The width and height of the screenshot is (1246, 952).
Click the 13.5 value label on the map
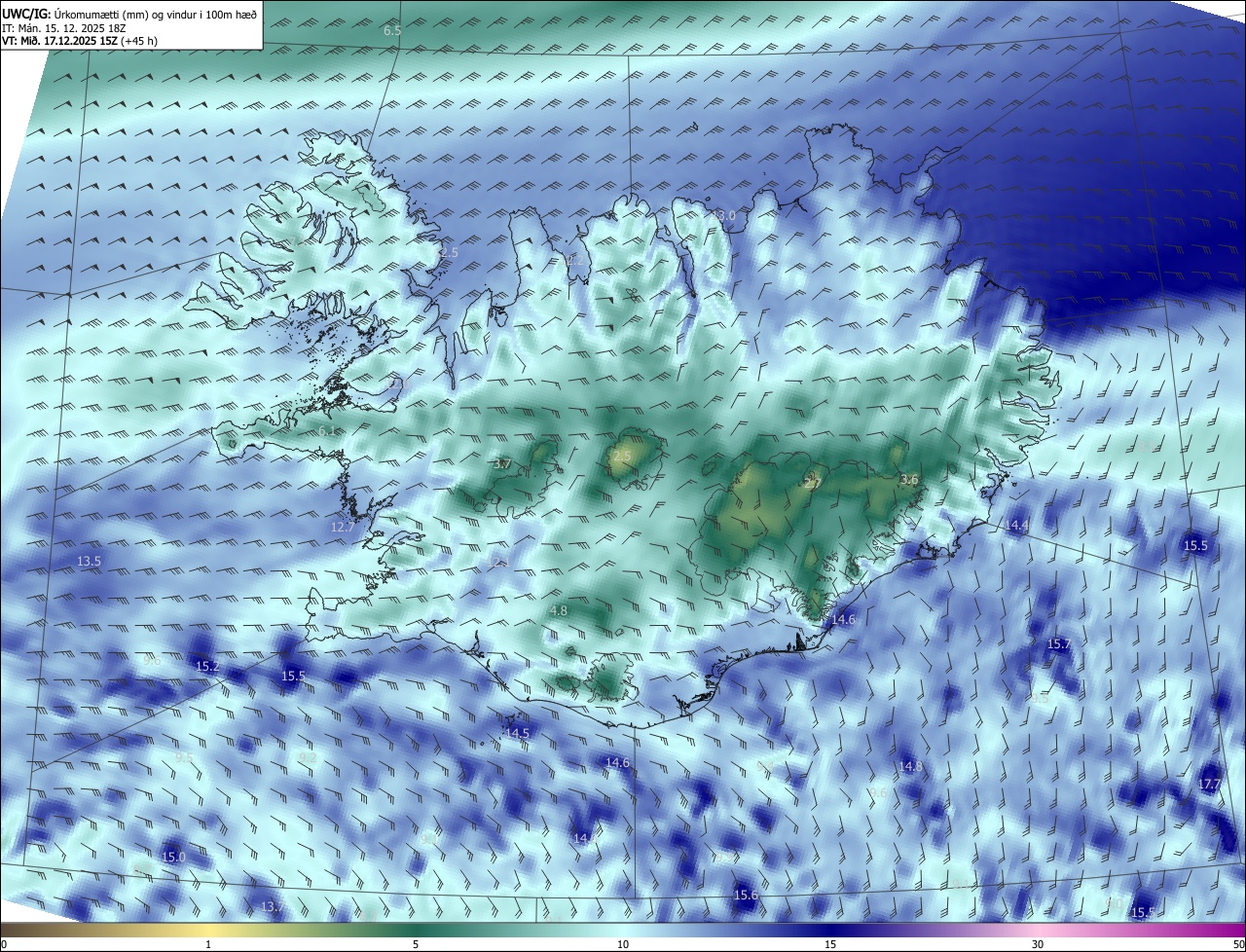click(89, 562)
